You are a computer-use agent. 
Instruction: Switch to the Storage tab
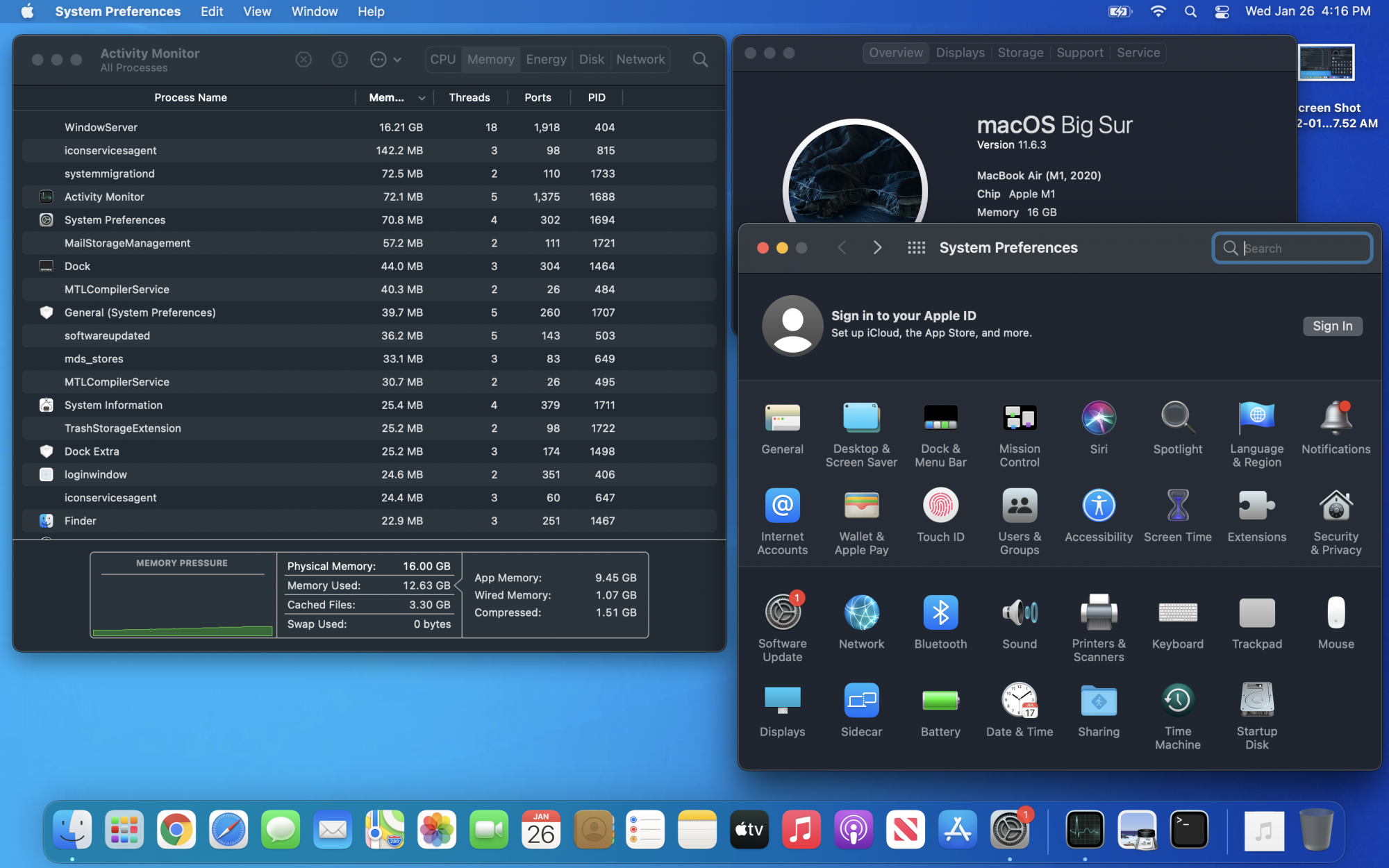[x=1020, y=53]
